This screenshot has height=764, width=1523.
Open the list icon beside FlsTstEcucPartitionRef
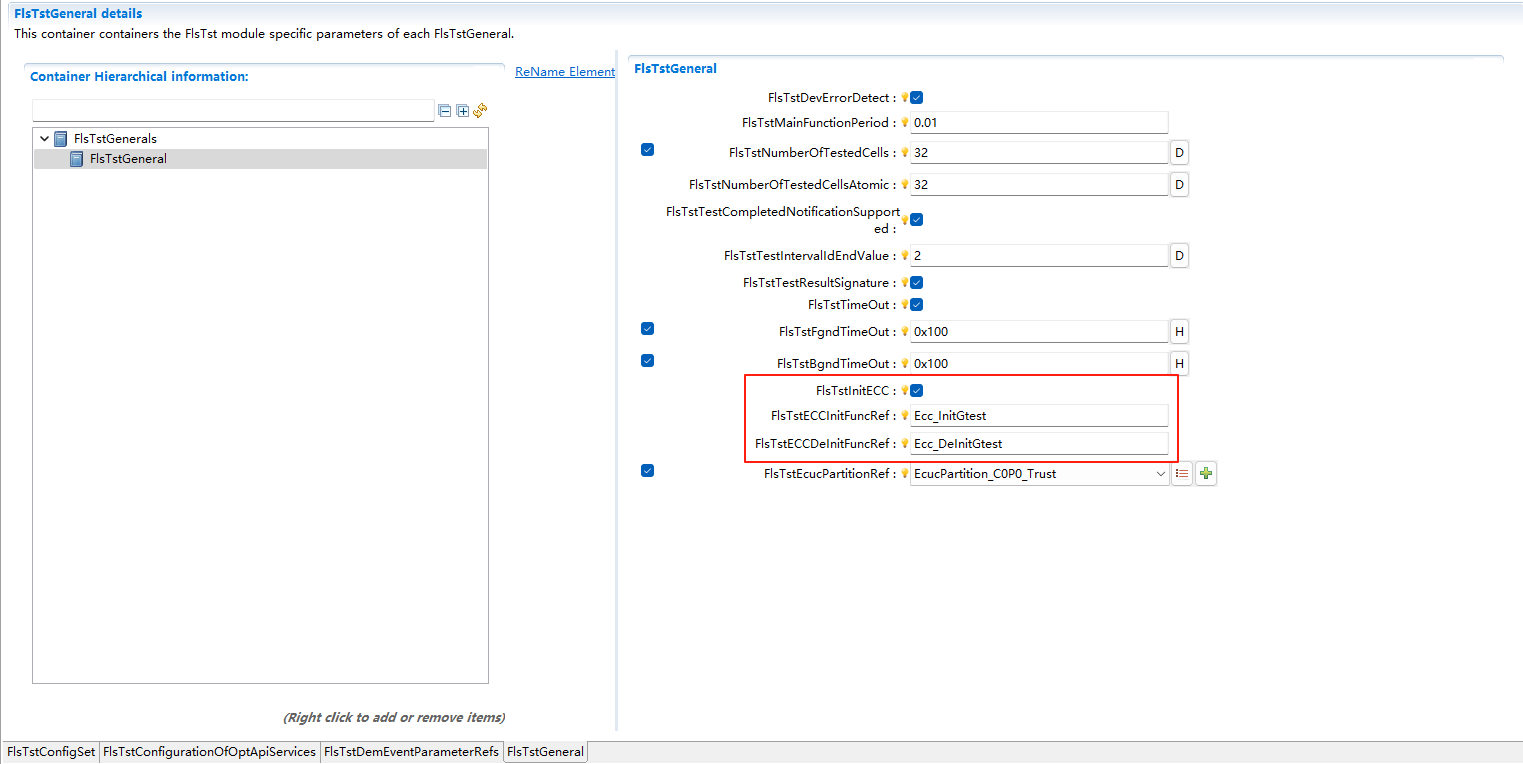1182,473
